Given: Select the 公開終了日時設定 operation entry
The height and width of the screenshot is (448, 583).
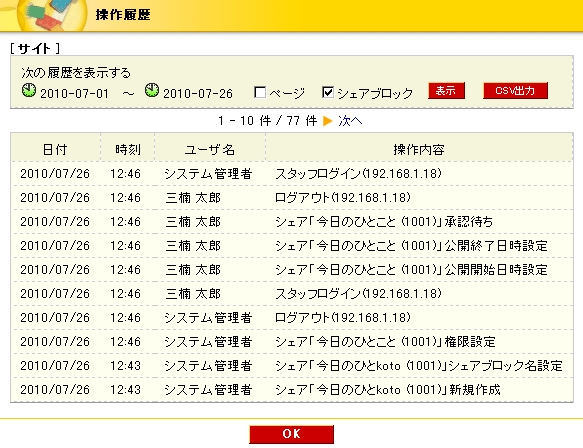Looking at the screenshot, I should [x=411, y=246].
